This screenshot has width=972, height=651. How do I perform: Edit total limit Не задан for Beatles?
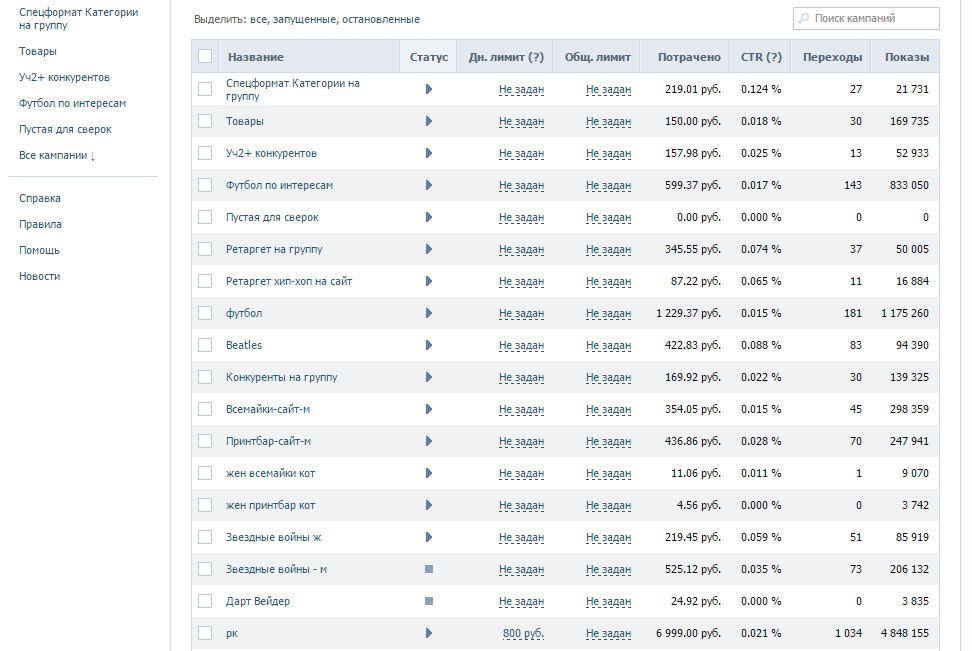tap(608, 345)
